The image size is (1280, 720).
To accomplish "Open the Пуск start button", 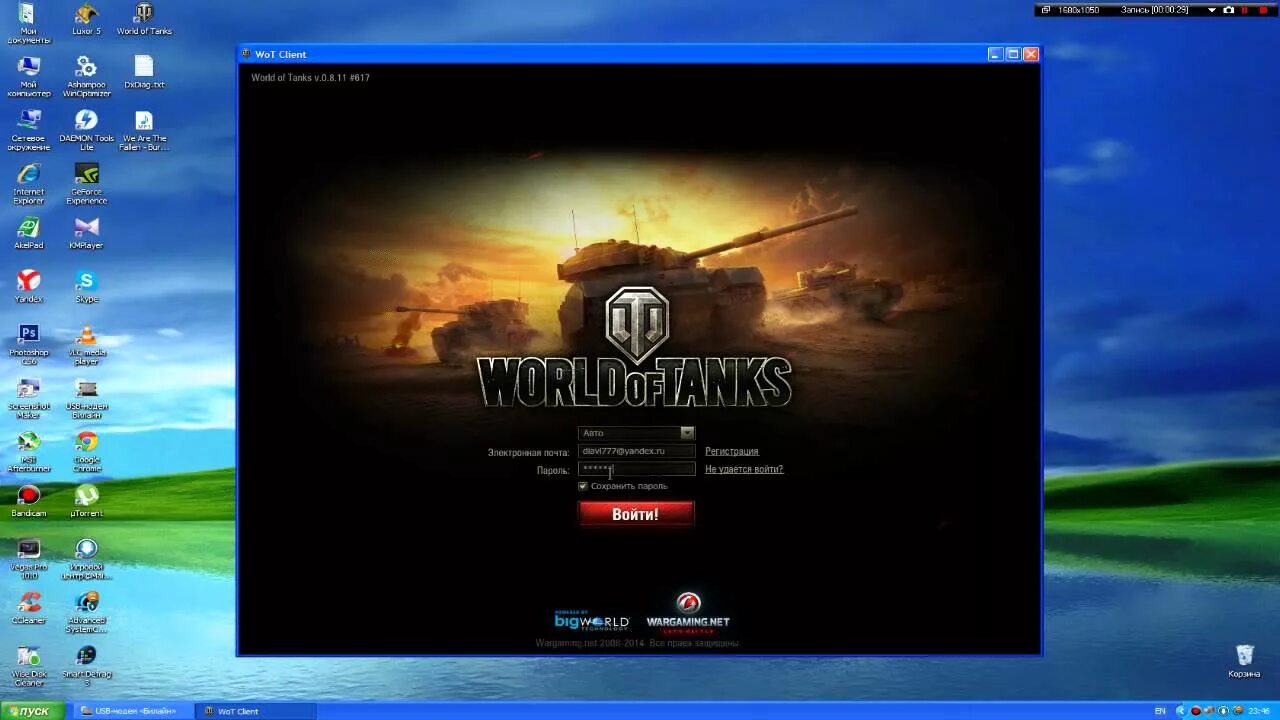I will click(32, 711).
